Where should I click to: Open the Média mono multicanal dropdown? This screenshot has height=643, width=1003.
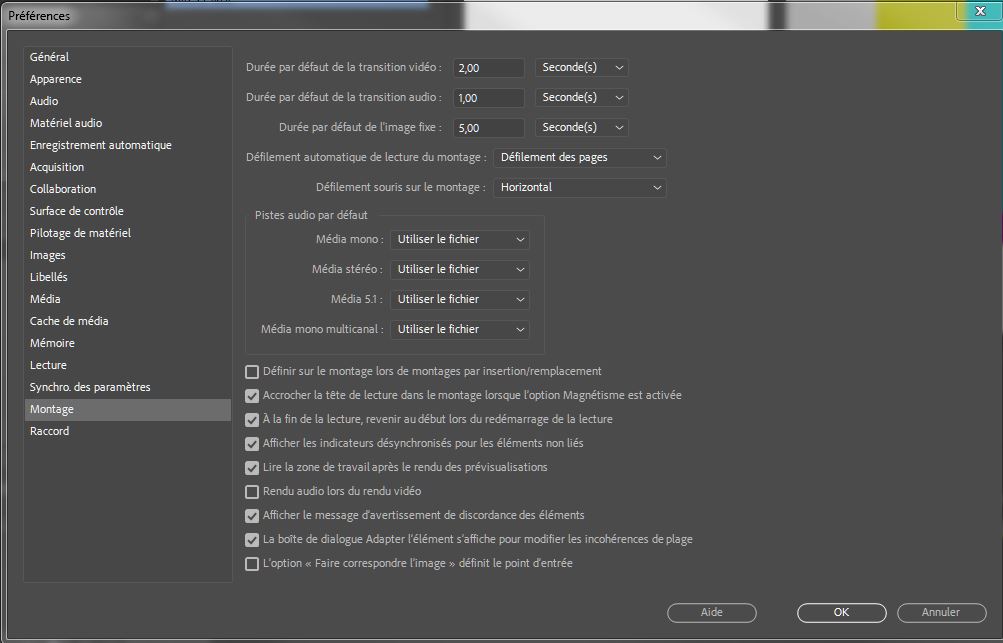pyautogui.click(x=460, y=329)
